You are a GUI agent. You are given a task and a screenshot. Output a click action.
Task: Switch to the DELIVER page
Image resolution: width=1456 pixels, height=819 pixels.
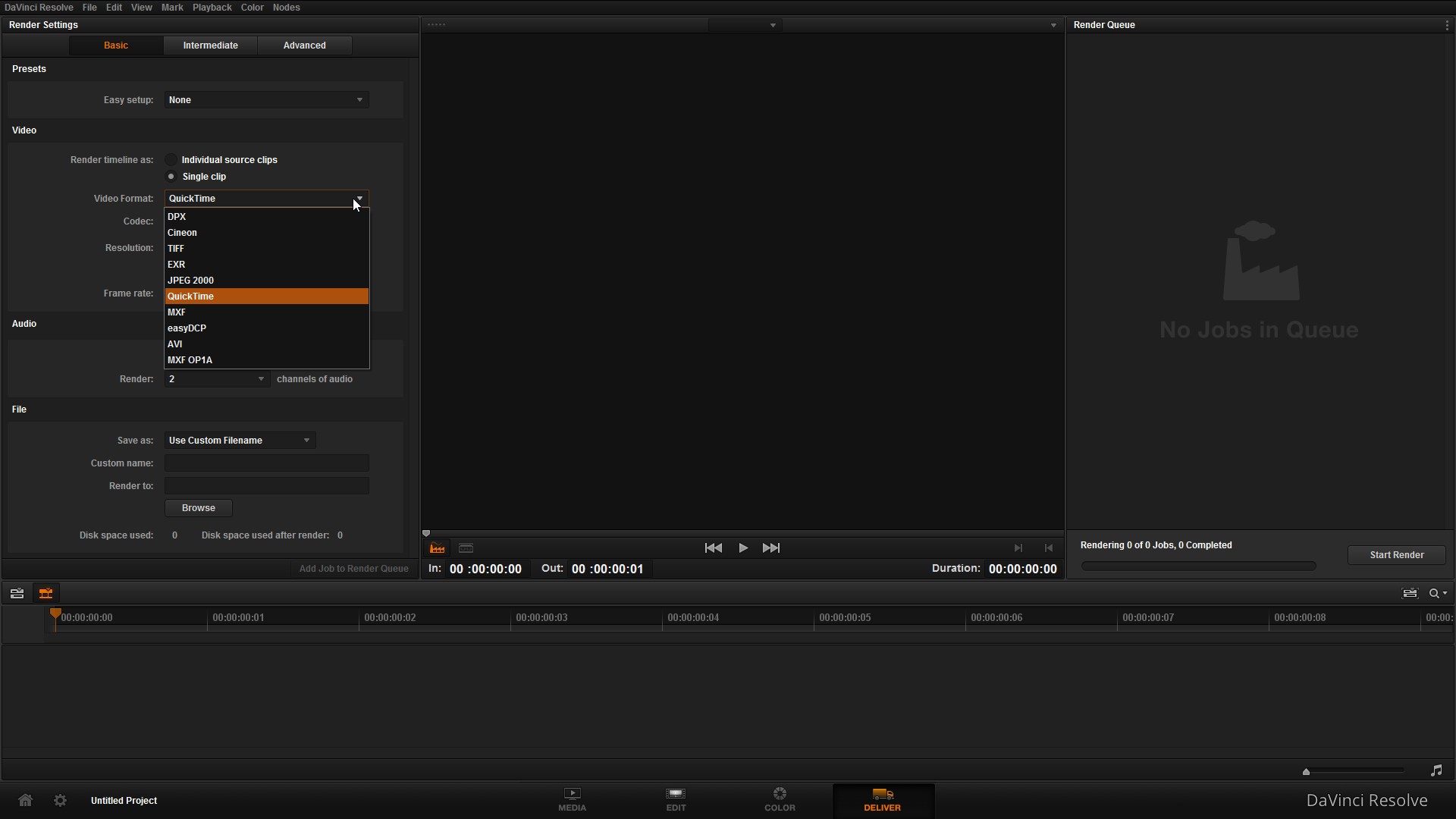coord(882,800)
